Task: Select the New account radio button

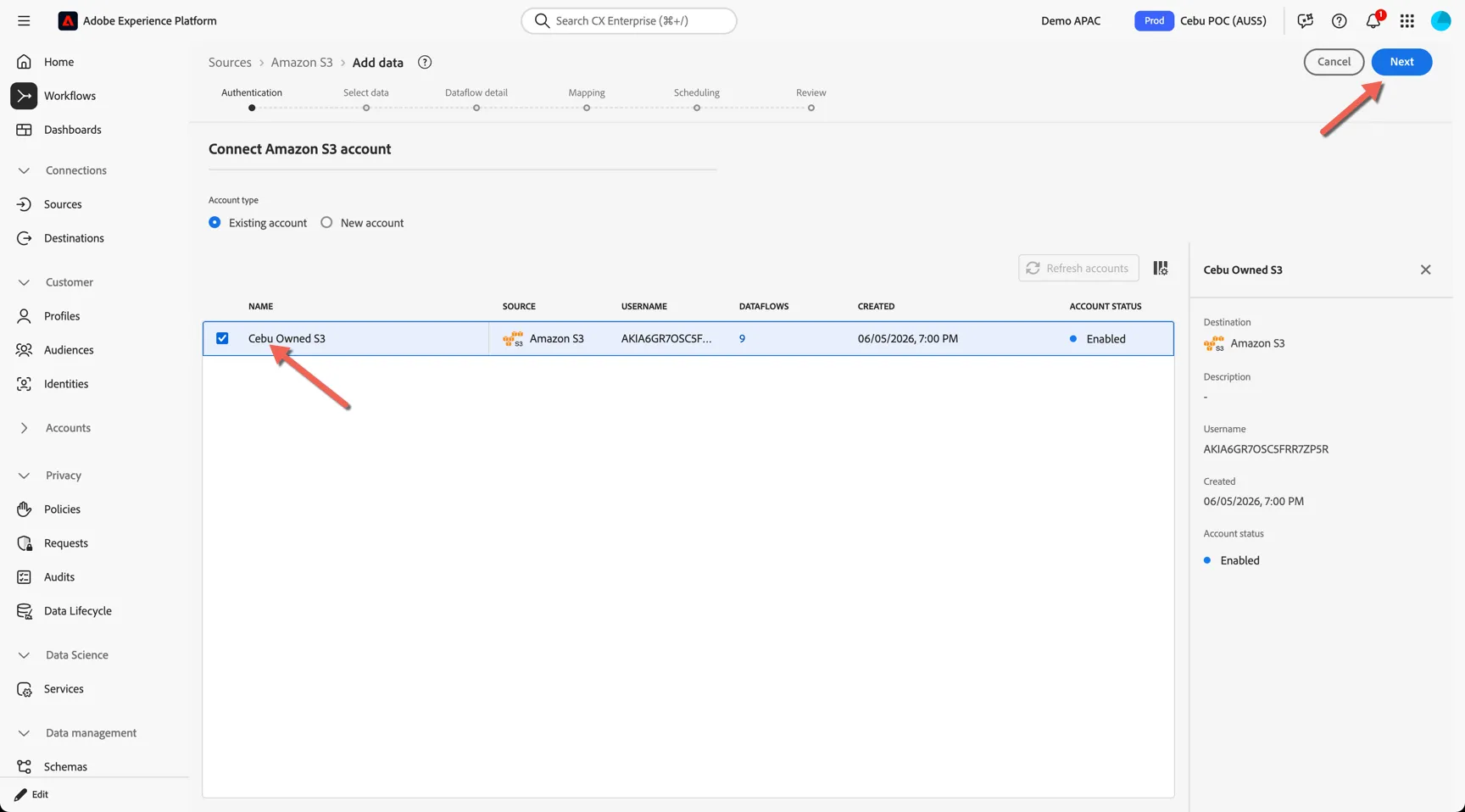Action: [x=326, y=222]
